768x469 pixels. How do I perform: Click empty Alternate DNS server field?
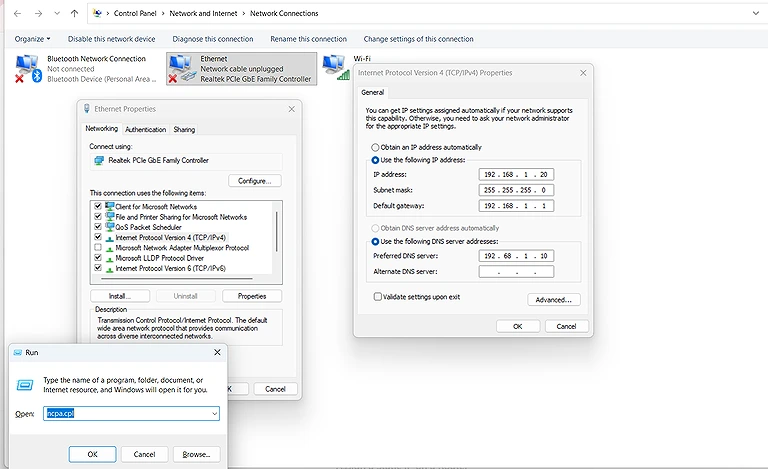pyautogui.click(x=516, y=271)
